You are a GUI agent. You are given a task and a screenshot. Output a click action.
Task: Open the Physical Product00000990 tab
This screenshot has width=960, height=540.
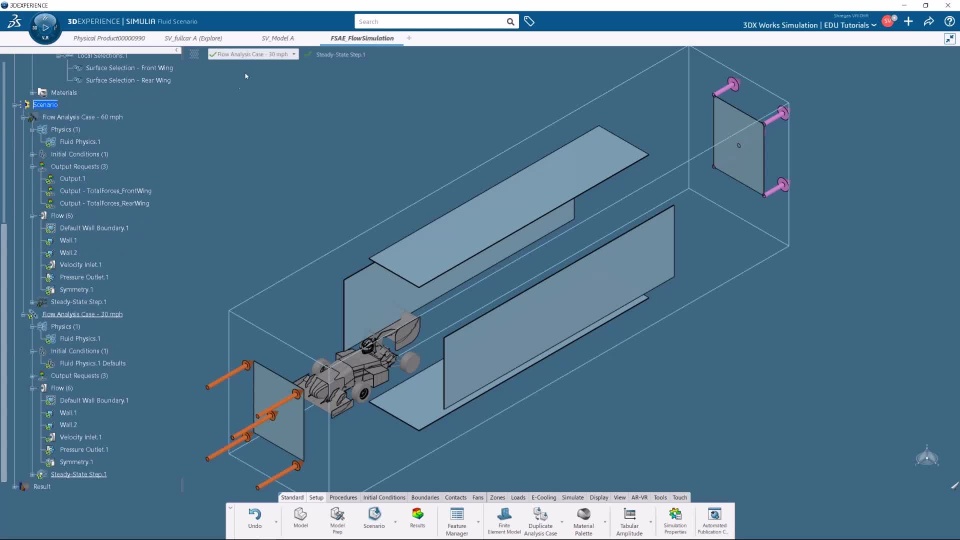109,38
